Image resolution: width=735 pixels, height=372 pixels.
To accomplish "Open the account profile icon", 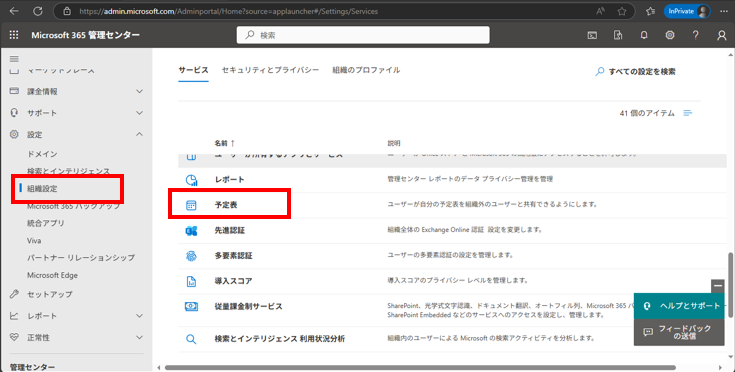I will point(721,35).
